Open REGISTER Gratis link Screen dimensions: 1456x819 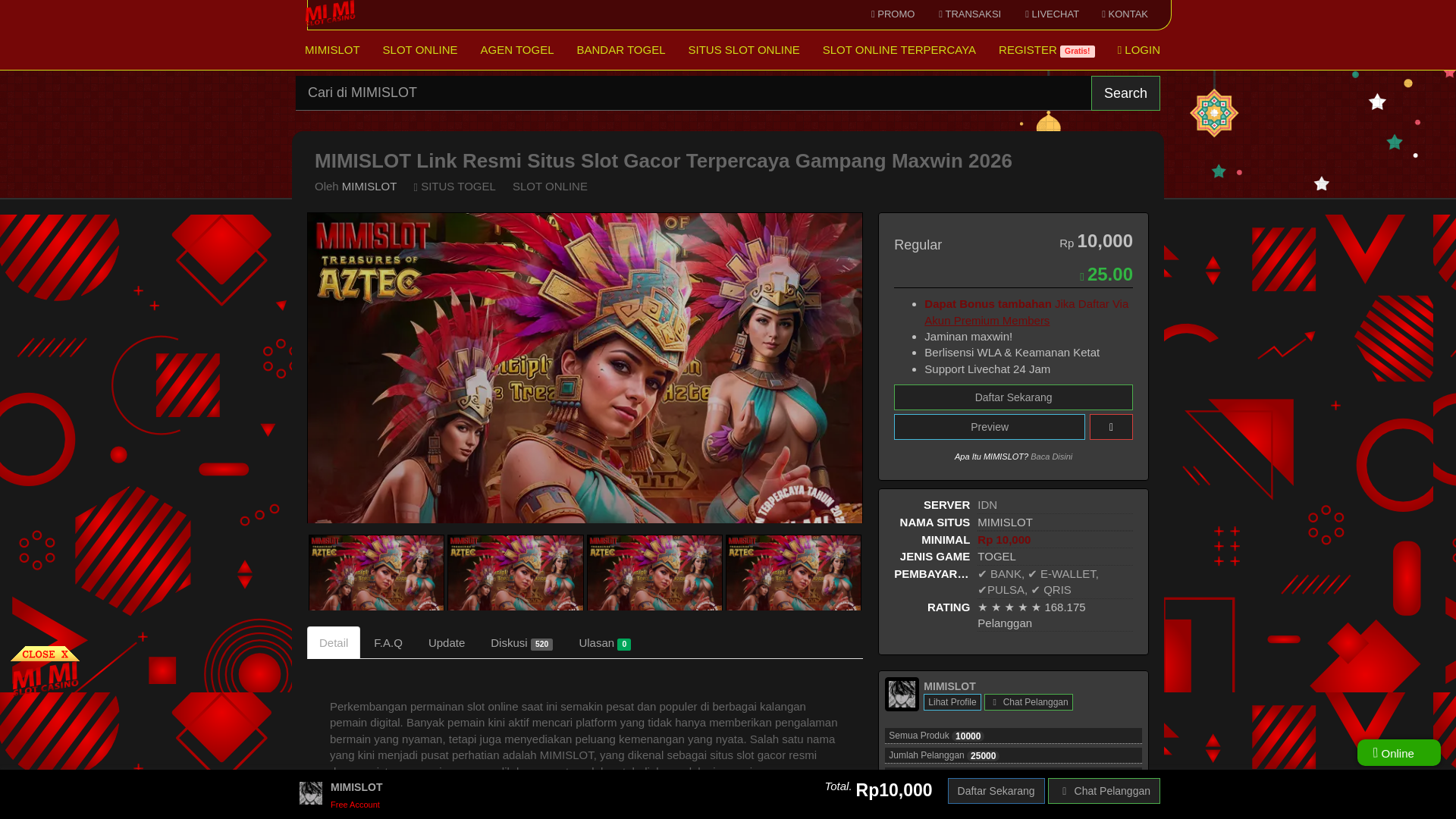pos(1046,50)
